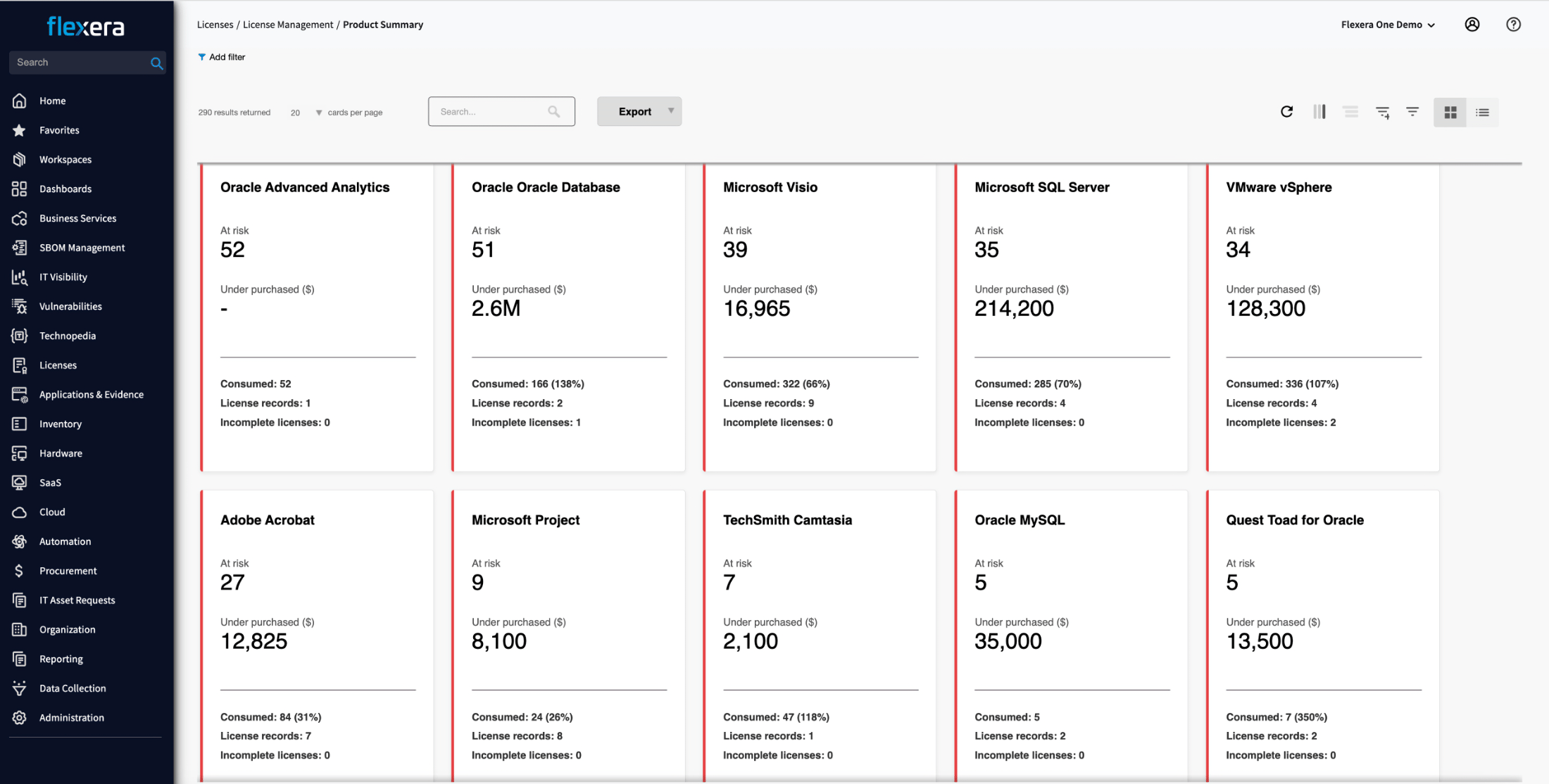The width and height of the screenshot is (1549, 784).
Task: Click the sidebar search magnifier icon
Action: [x=156, y=63]
